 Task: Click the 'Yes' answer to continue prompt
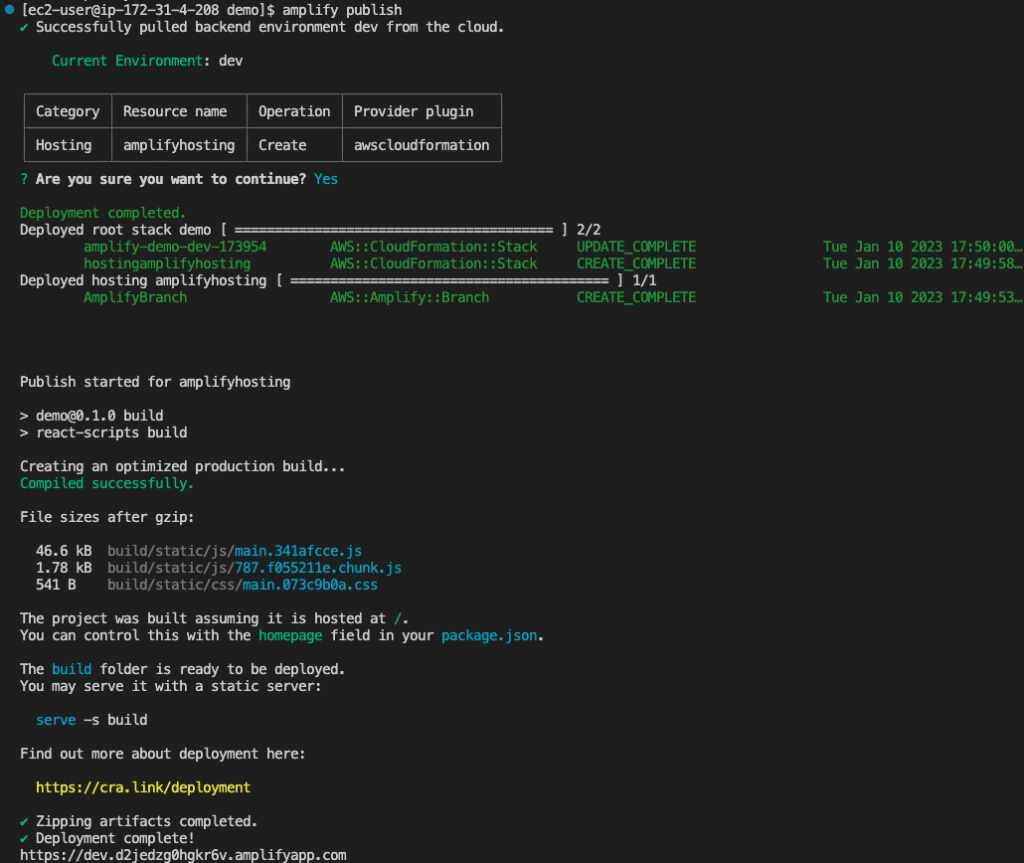tap(326, 179)
